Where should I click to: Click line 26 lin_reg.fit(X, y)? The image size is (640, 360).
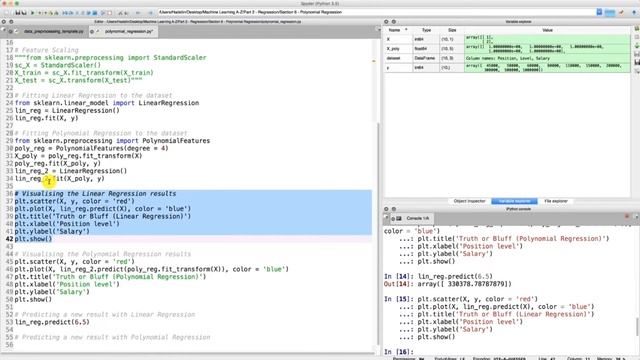click(47, 118)
